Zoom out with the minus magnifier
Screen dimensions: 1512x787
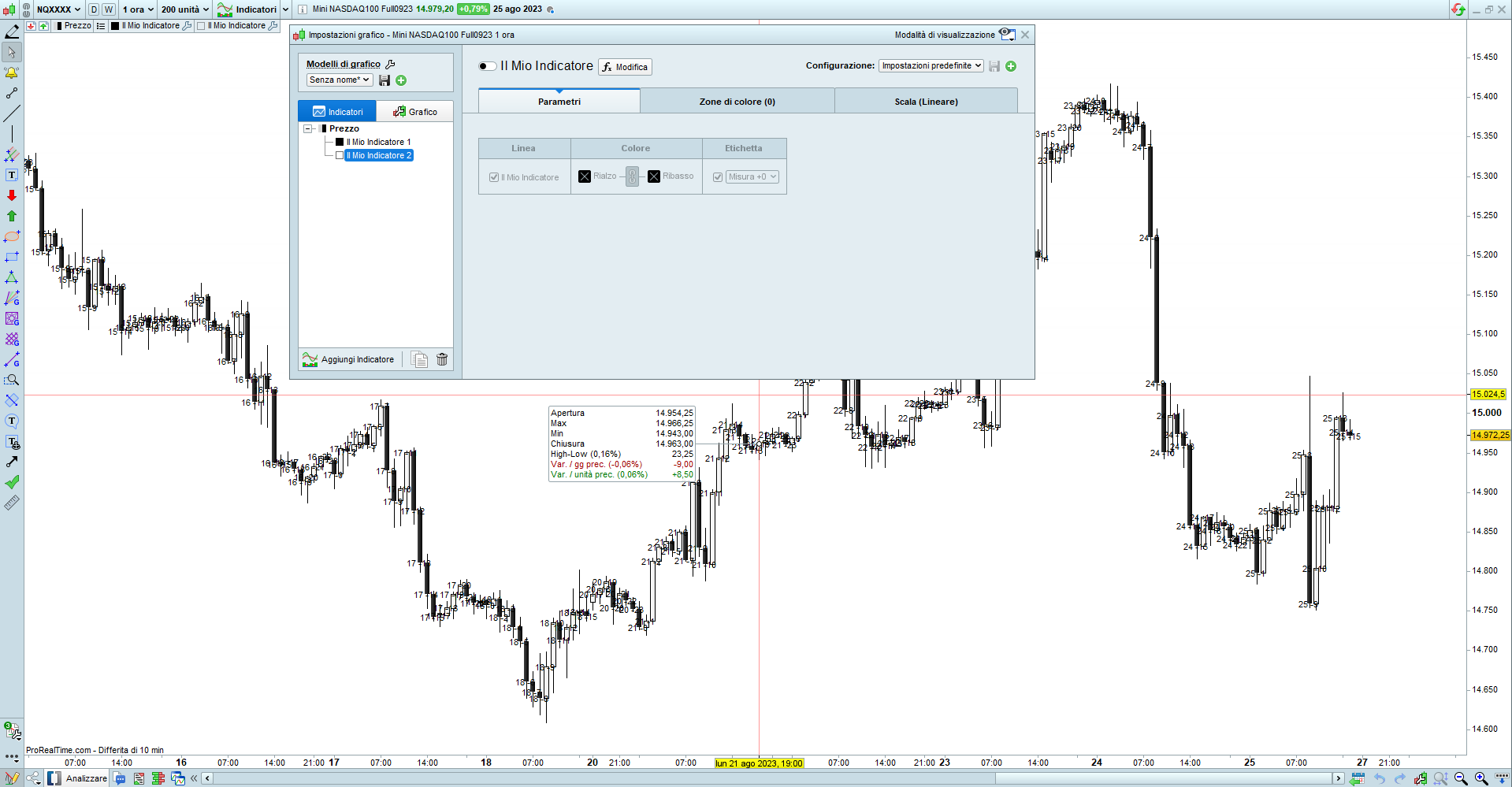(x=1461, y=778)
